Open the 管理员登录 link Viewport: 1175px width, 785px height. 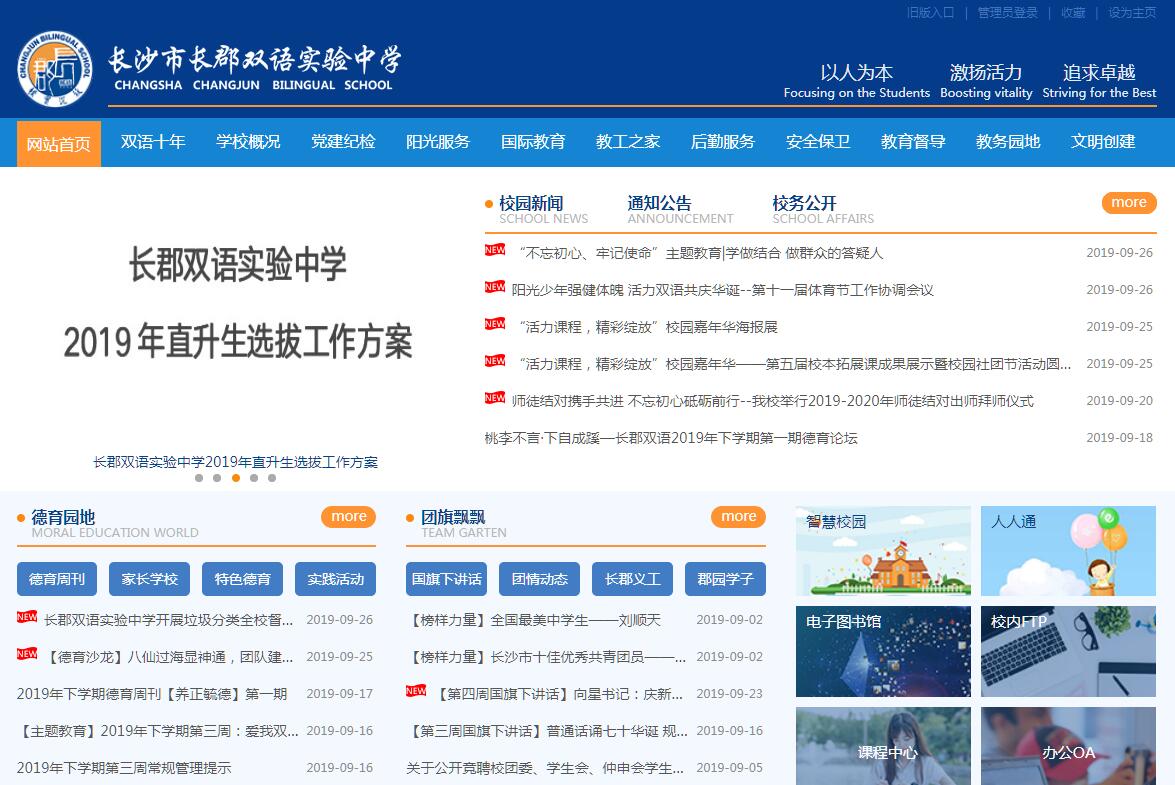click(x=1007, y=13)
